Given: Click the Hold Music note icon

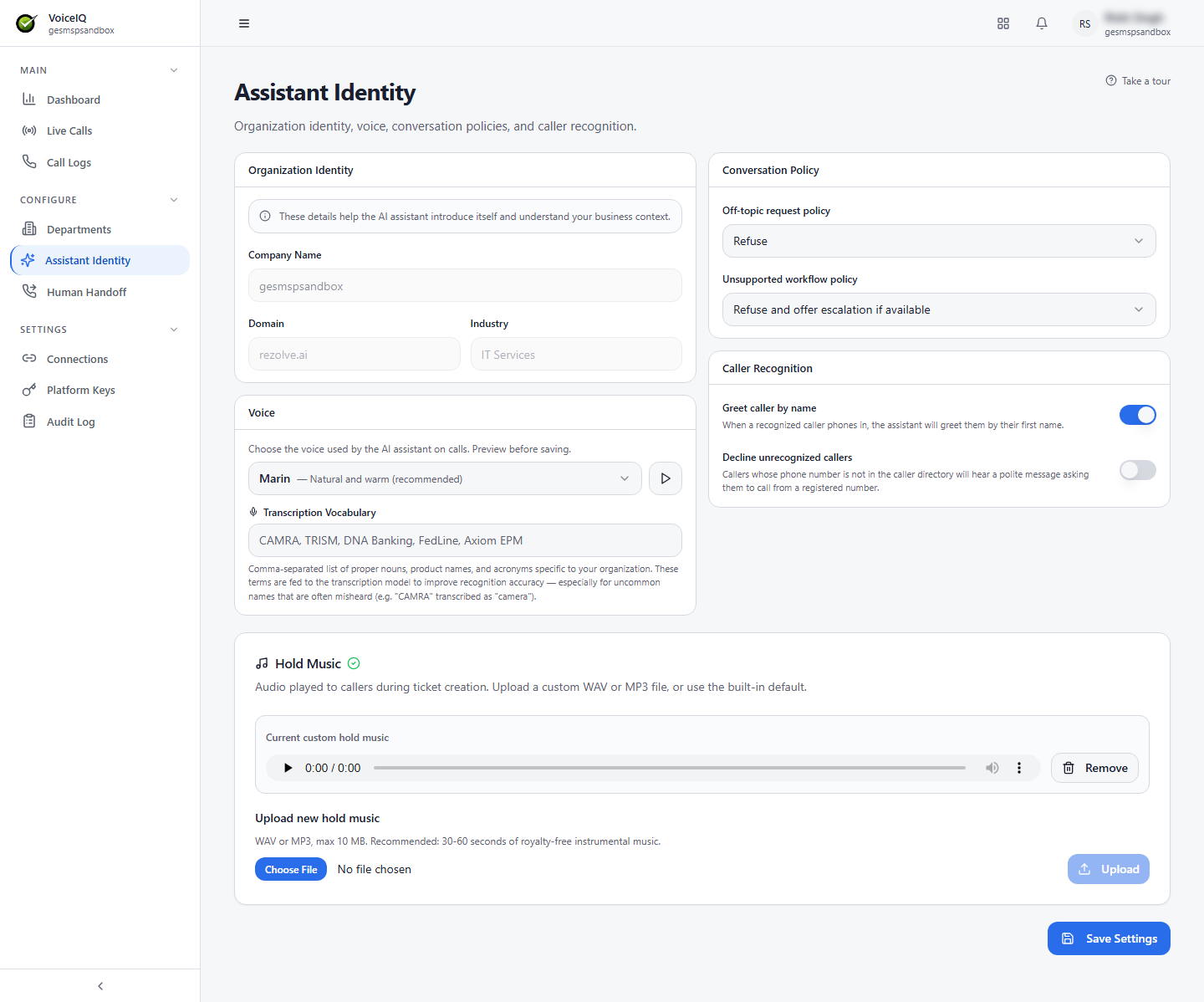Looking at the screenshot, I should 262,663.
